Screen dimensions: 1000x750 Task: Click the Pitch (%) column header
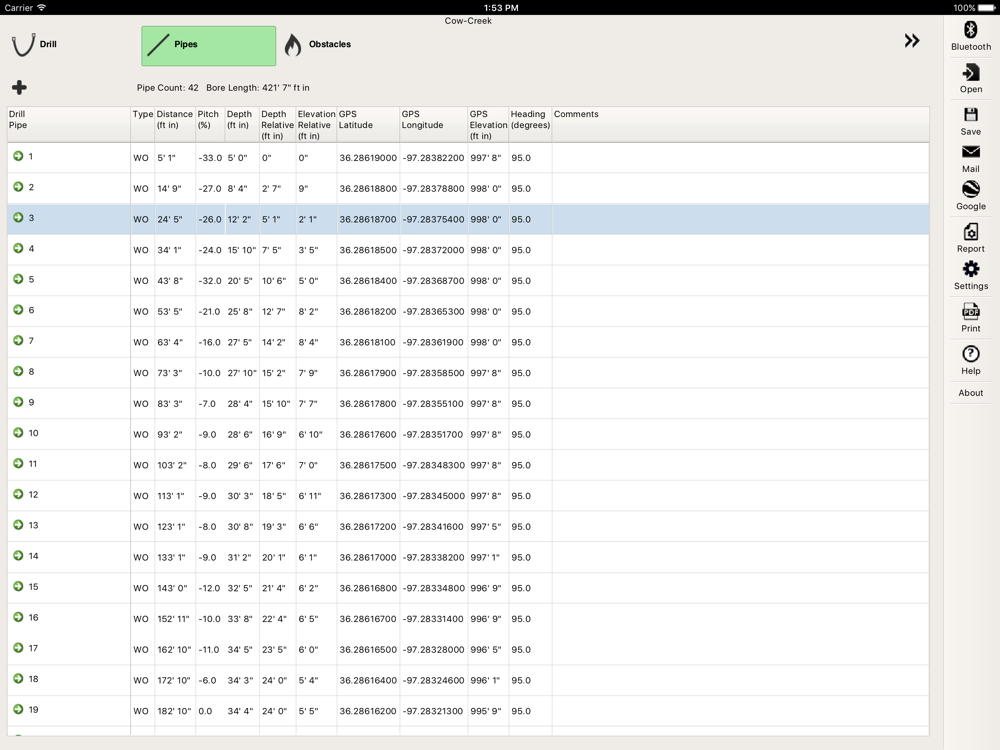[209, 120]
